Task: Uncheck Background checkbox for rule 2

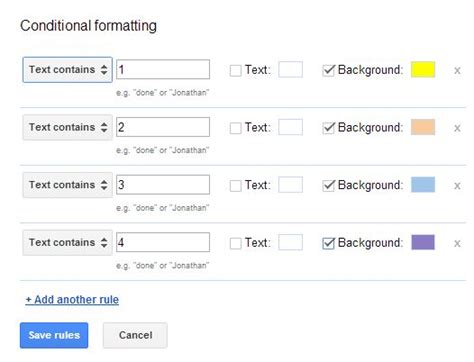Action: click(328, 128)
